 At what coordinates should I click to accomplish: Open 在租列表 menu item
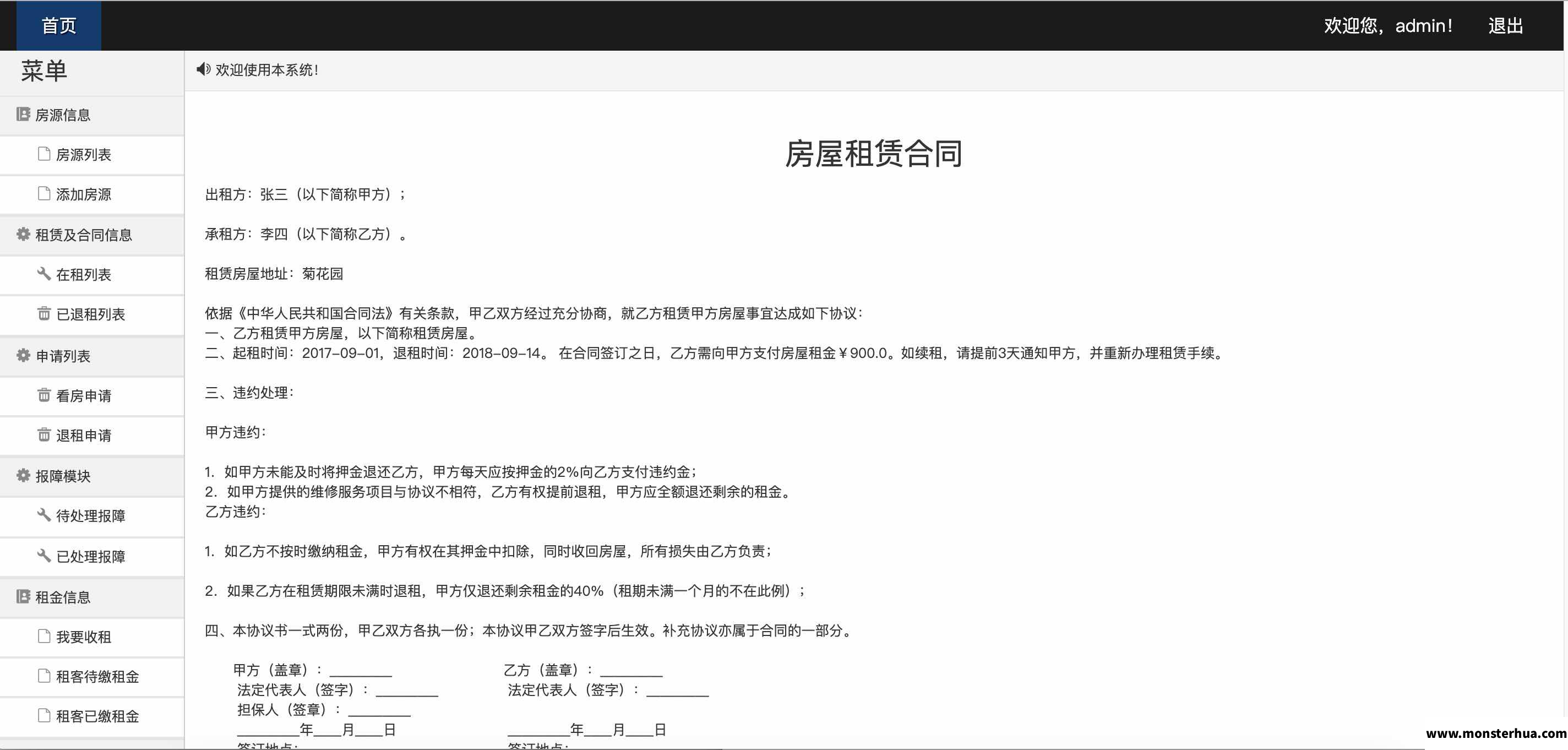pos(92,275)
